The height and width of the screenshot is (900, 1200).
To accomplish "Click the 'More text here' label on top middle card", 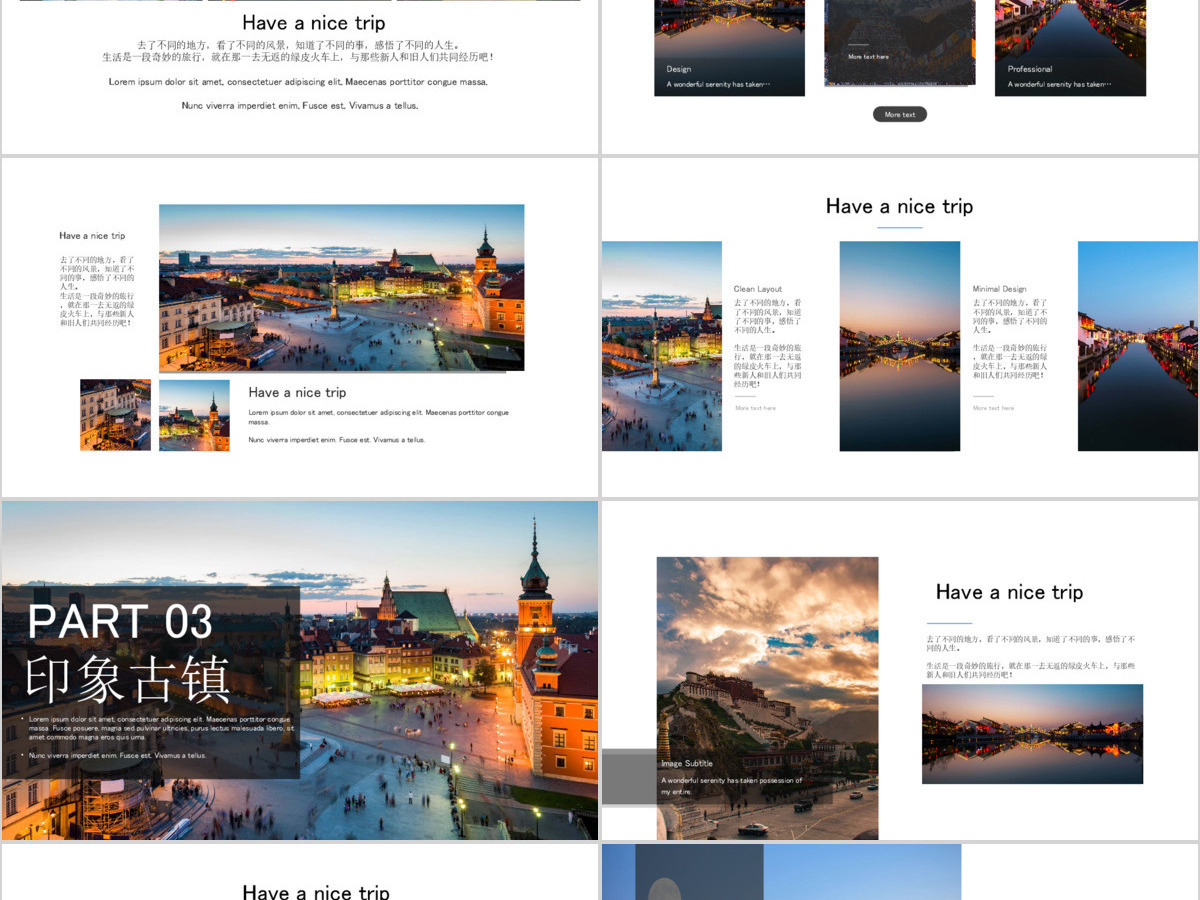I will point(868,57).
